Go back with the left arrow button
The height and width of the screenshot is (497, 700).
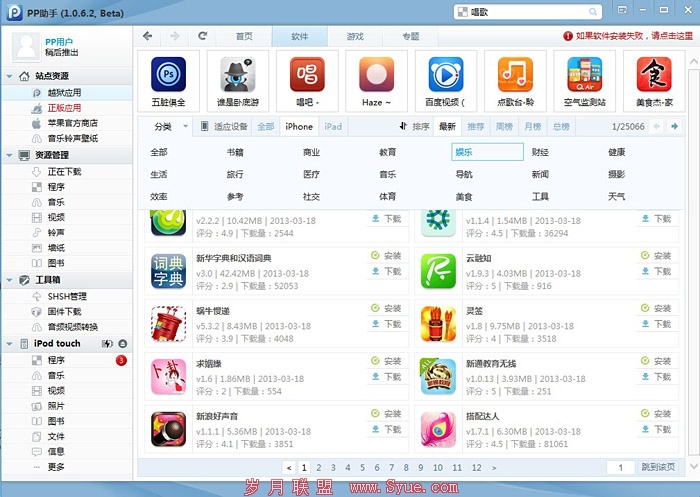(148, 36)
